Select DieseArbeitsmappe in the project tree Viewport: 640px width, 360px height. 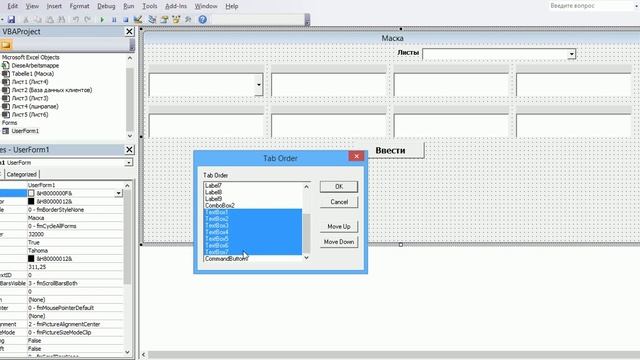click(35, 65)
